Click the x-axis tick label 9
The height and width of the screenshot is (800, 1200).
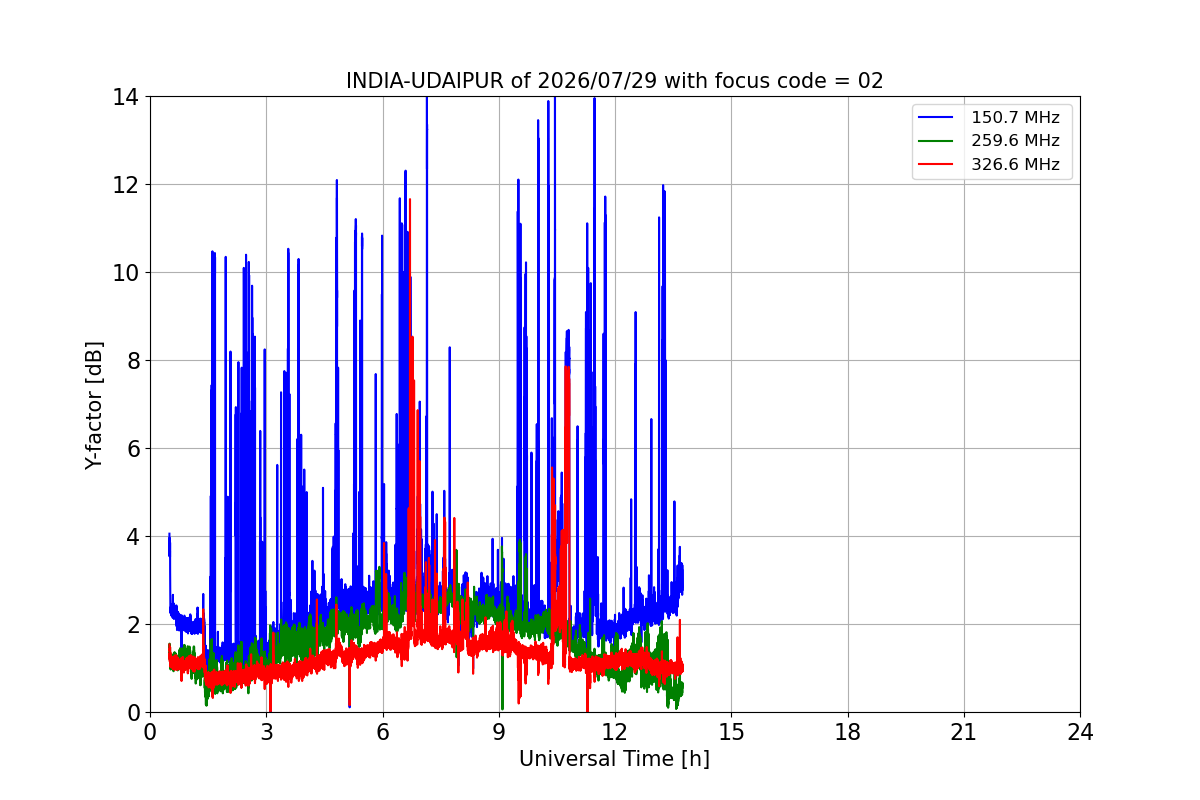(499, 732)
